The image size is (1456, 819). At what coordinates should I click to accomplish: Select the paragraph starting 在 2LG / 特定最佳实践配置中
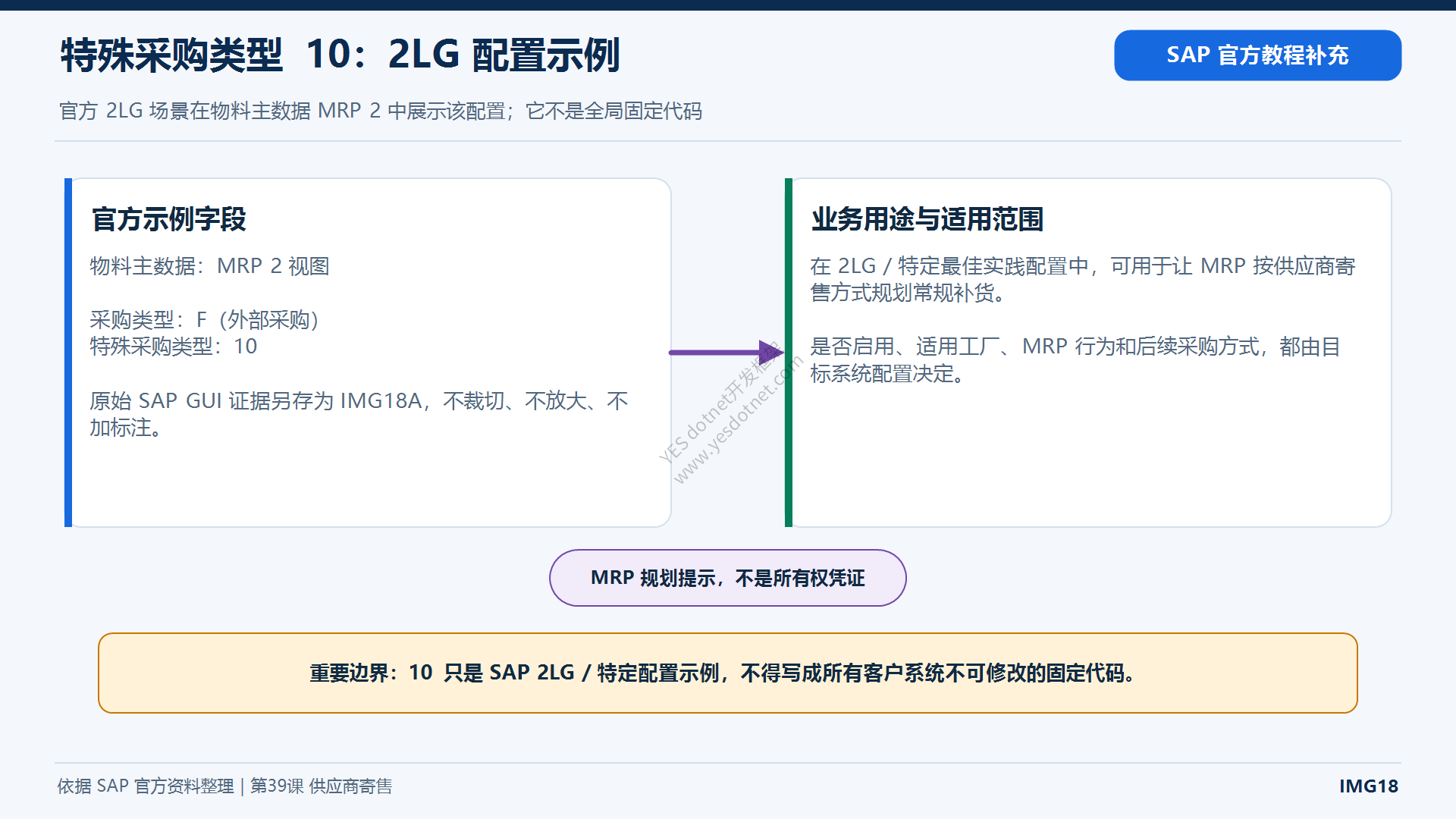coord(1082,279)
